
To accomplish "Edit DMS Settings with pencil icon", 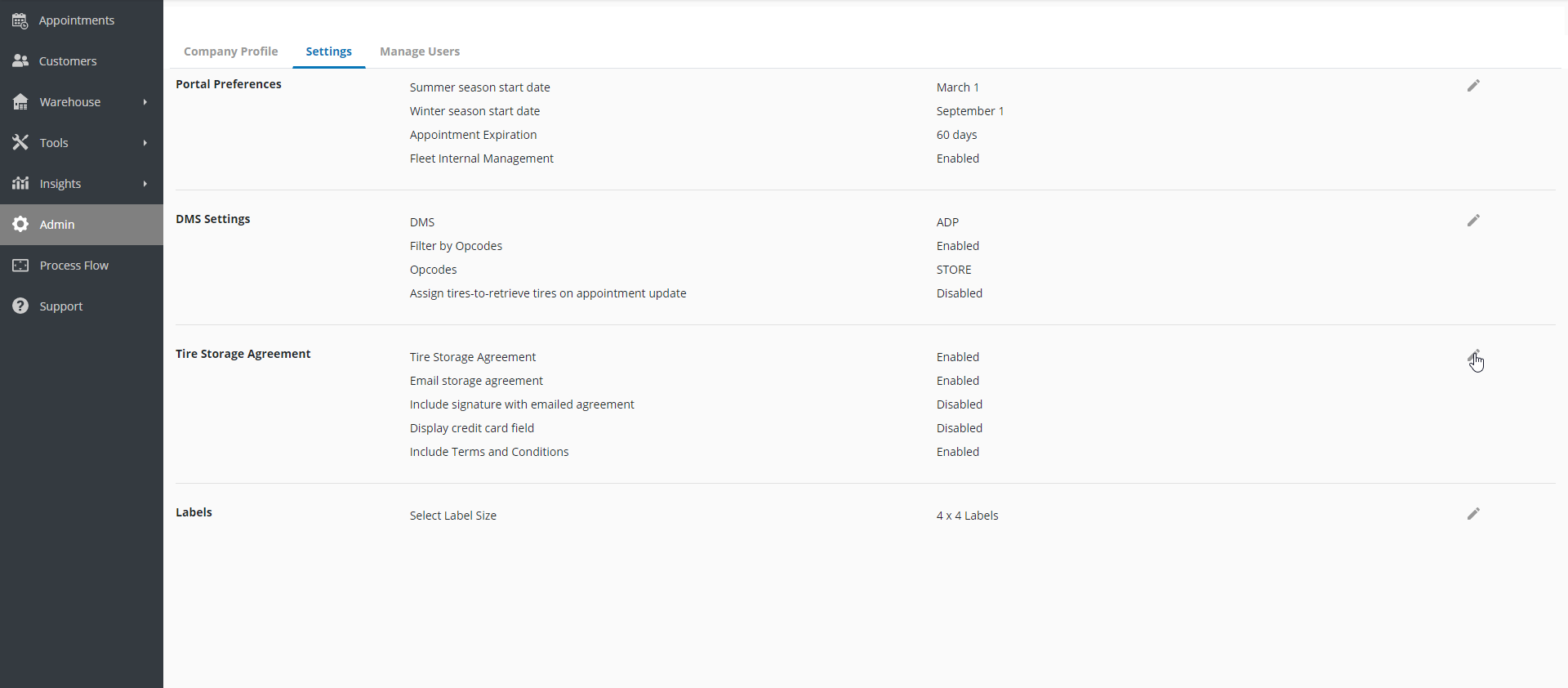I will (1473, 221).
